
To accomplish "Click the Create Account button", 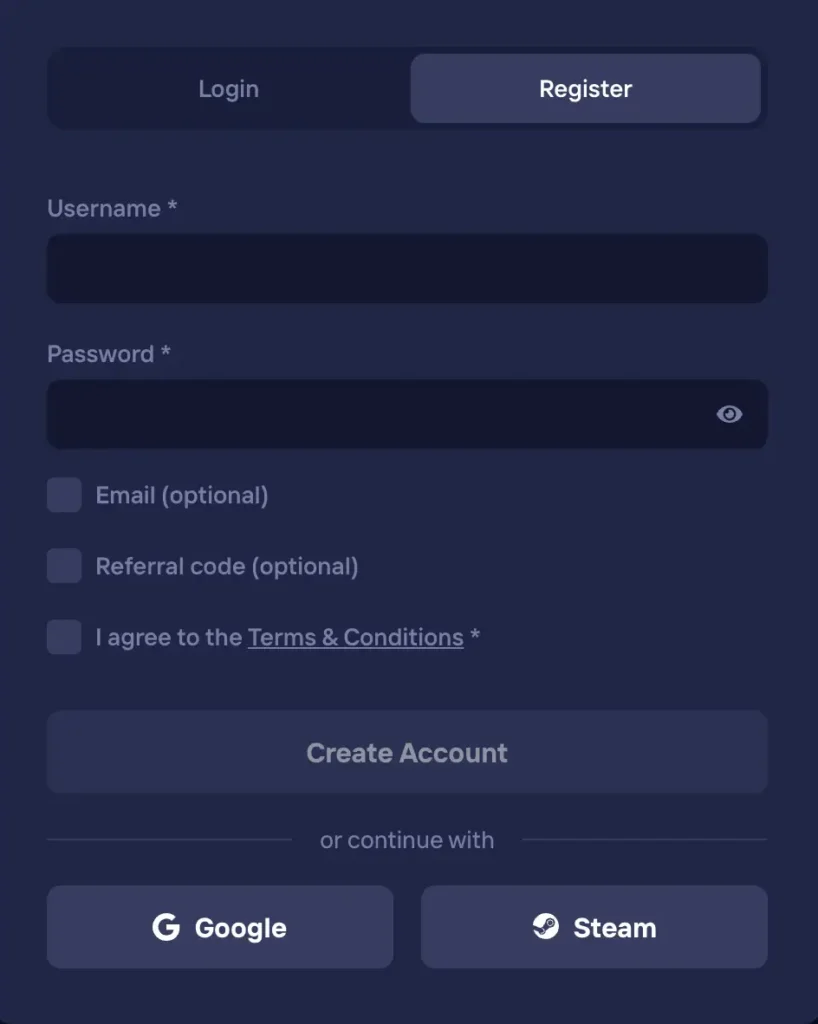I will (x=407, y=752).
